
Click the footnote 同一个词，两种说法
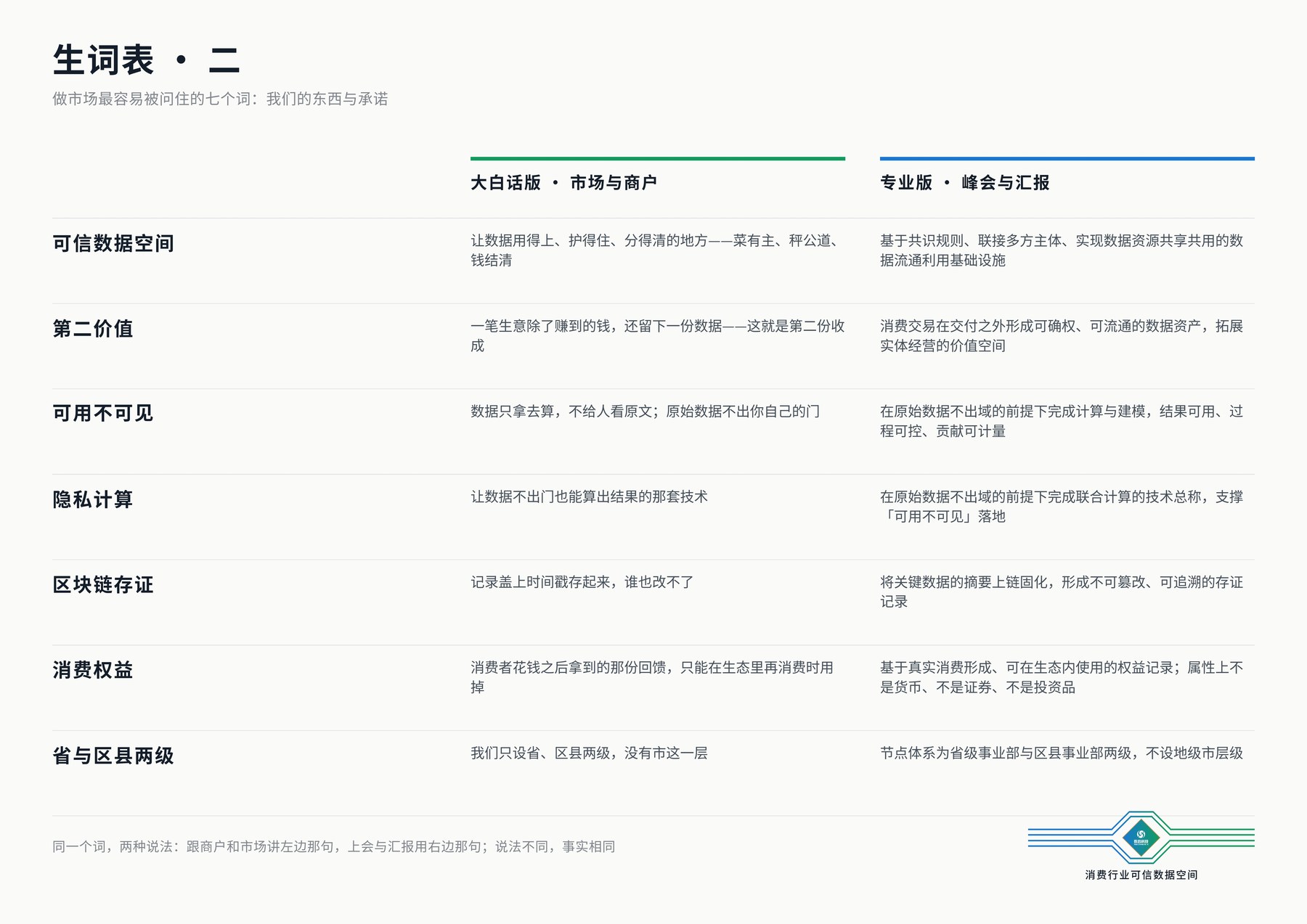[334, 847]
